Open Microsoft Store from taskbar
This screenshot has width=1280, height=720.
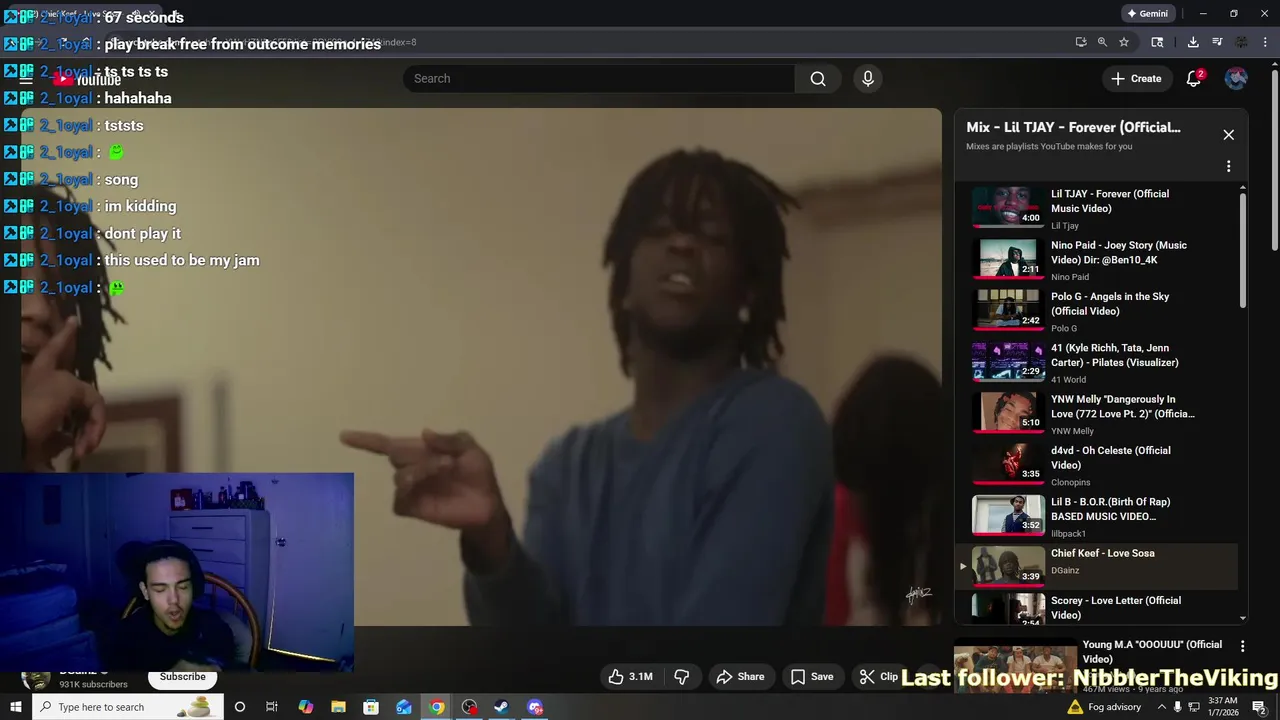[x=371, y=707]
